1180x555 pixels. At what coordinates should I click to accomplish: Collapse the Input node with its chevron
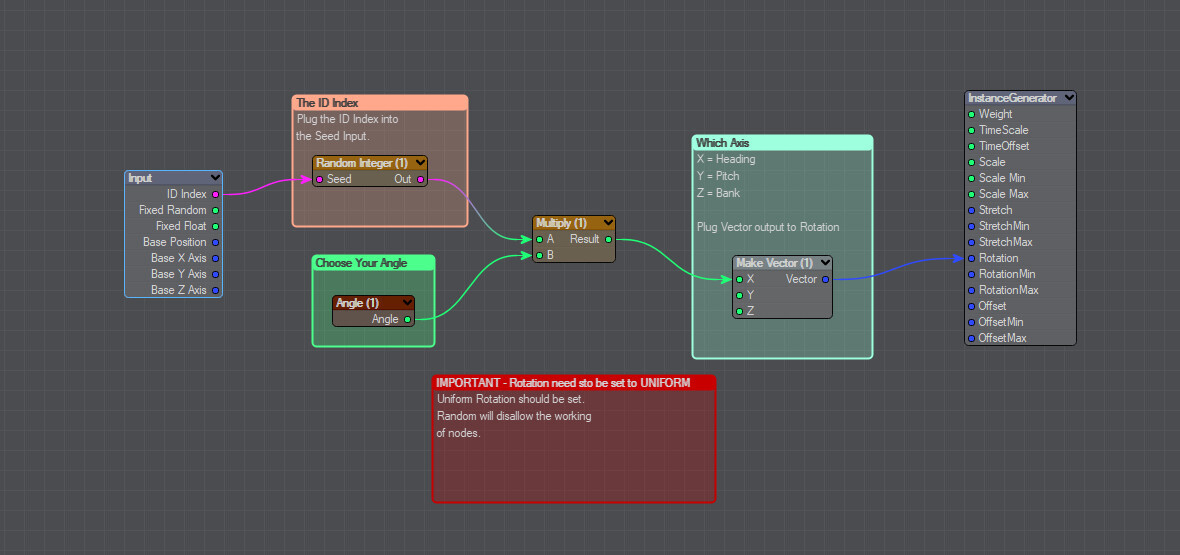[216, 178]
